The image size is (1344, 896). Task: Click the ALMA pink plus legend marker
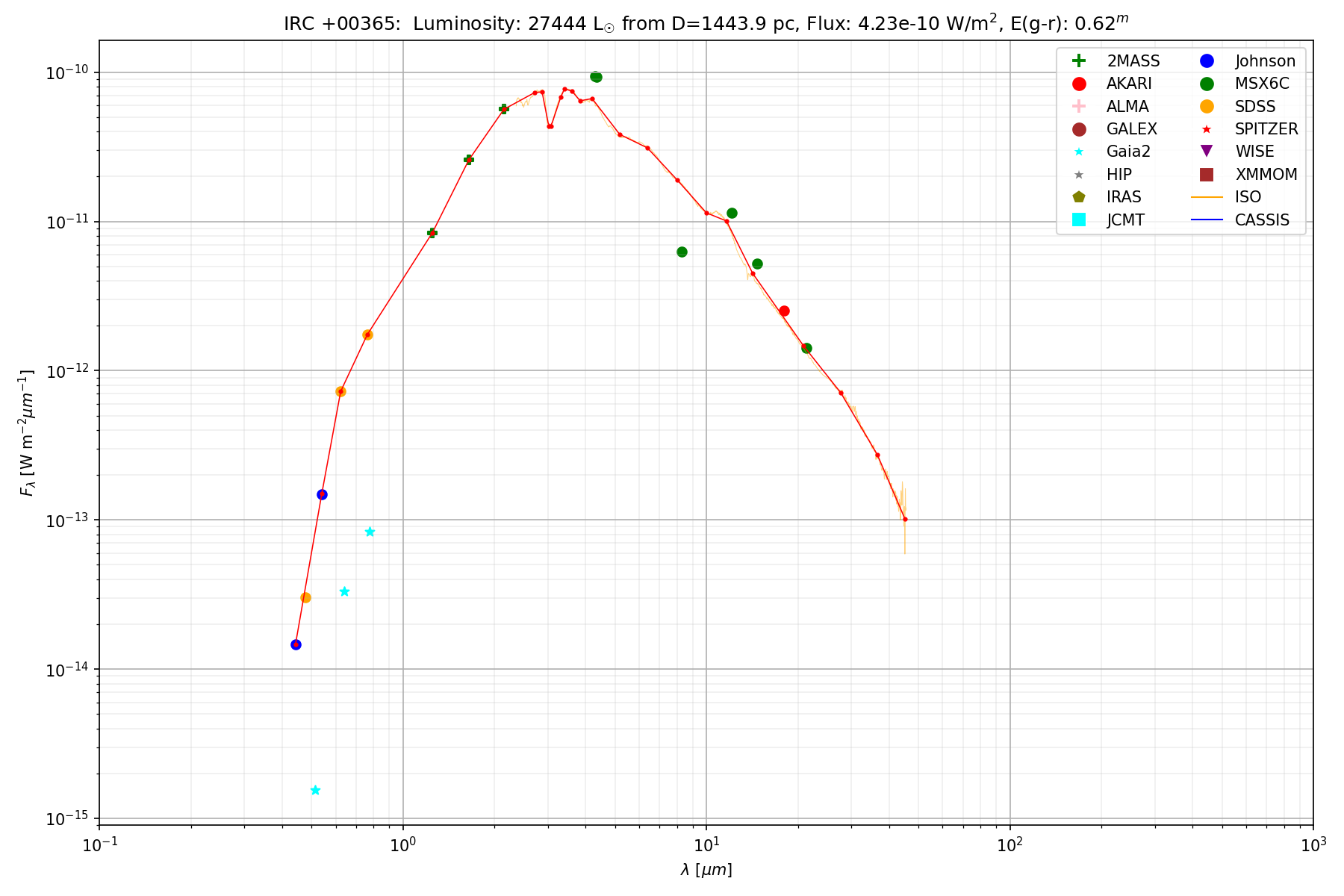1078,106
